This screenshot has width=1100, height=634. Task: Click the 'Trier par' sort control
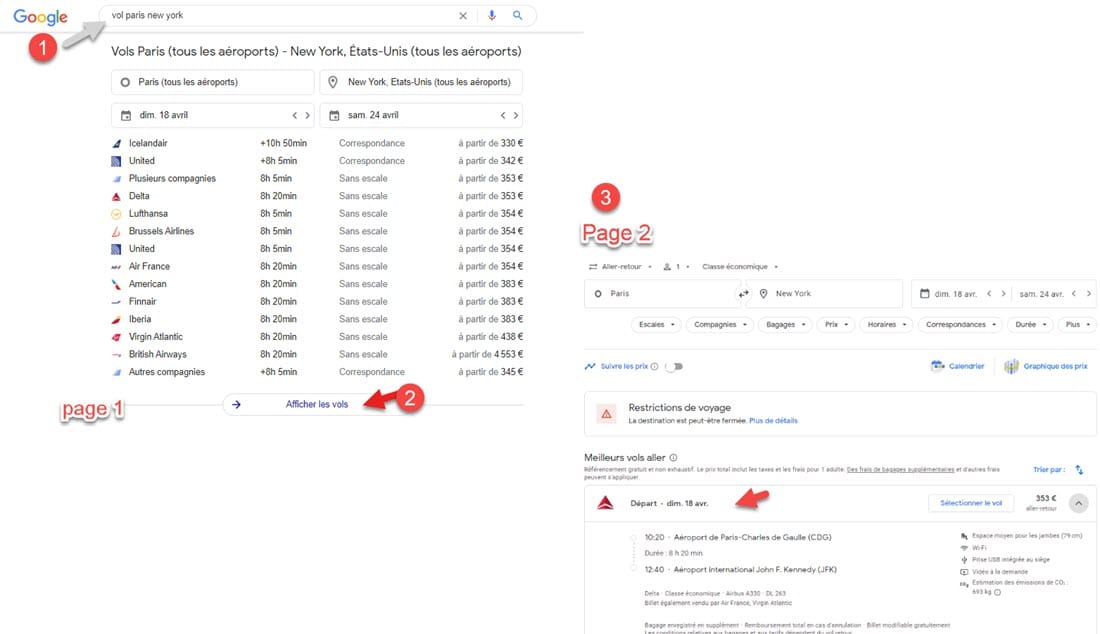point(1049,470)
